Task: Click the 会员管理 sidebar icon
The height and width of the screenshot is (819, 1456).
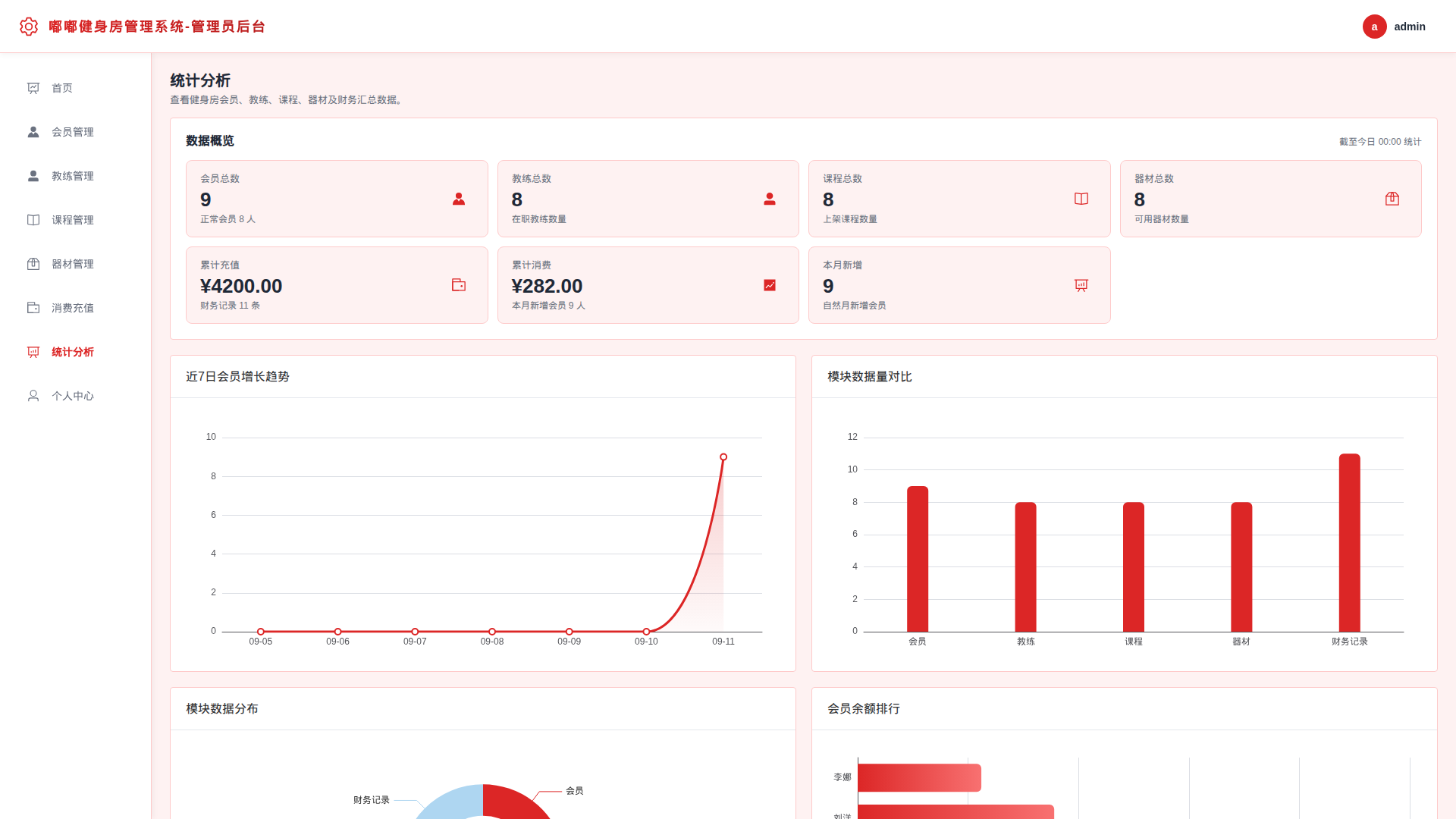Action: pyautogui.click(x=33, y=132)
